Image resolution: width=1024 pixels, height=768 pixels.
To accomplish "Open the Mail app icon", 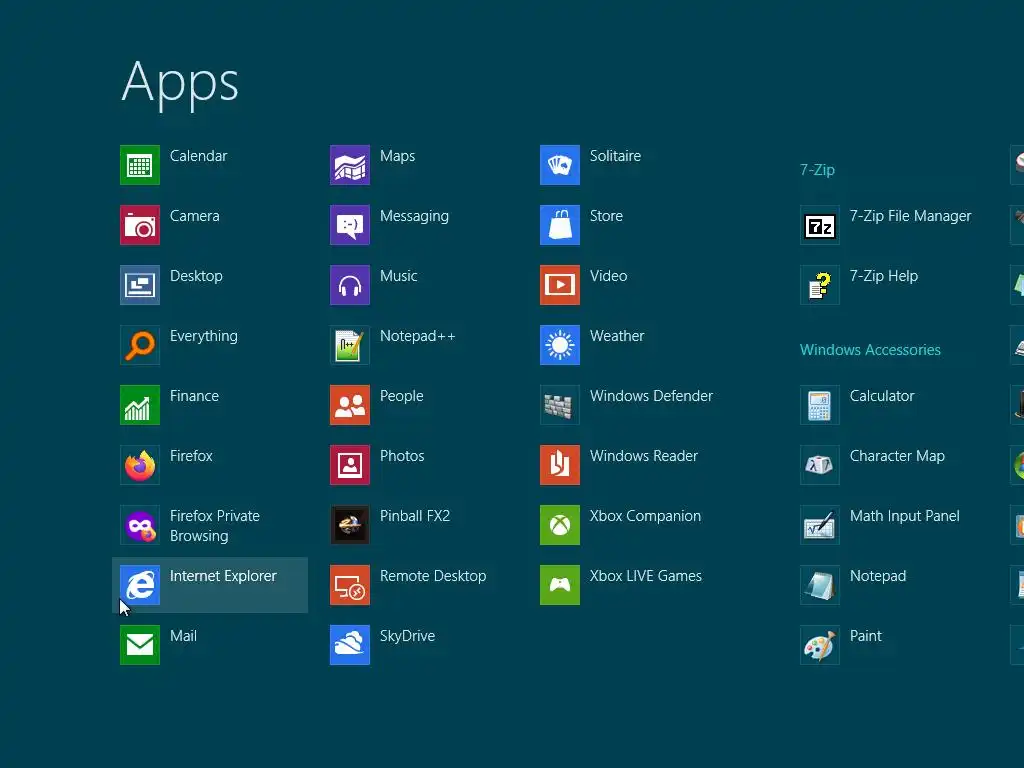I will pos(140,645).
